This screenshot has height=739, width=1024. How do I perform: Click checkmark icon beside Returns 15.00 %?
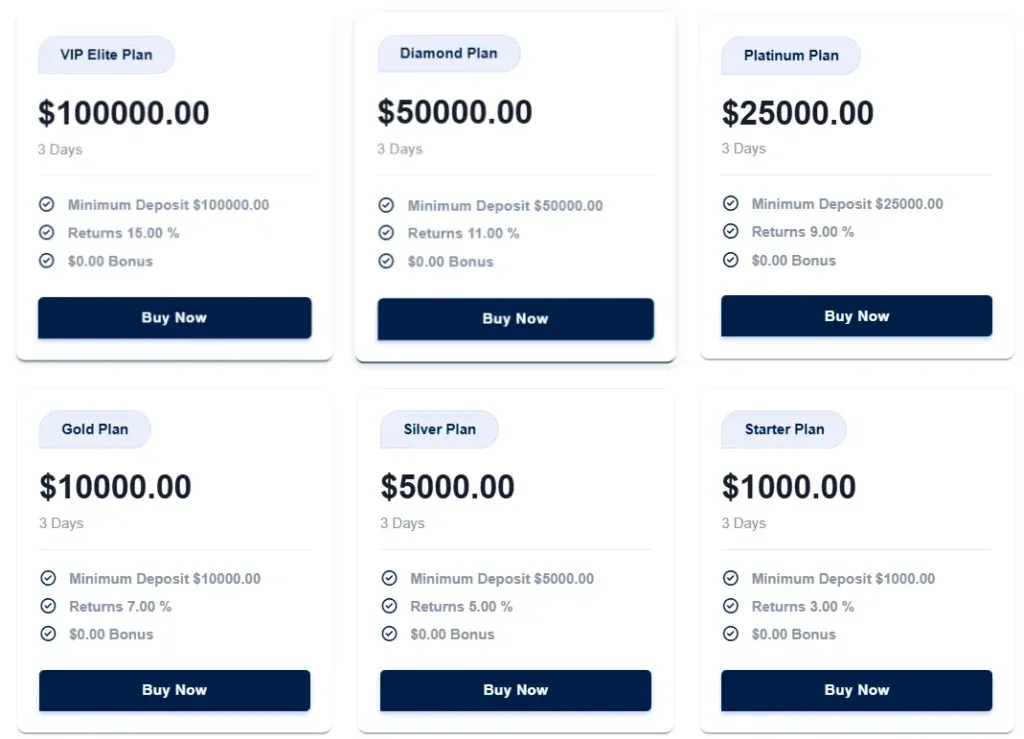(x=46, y=233)
